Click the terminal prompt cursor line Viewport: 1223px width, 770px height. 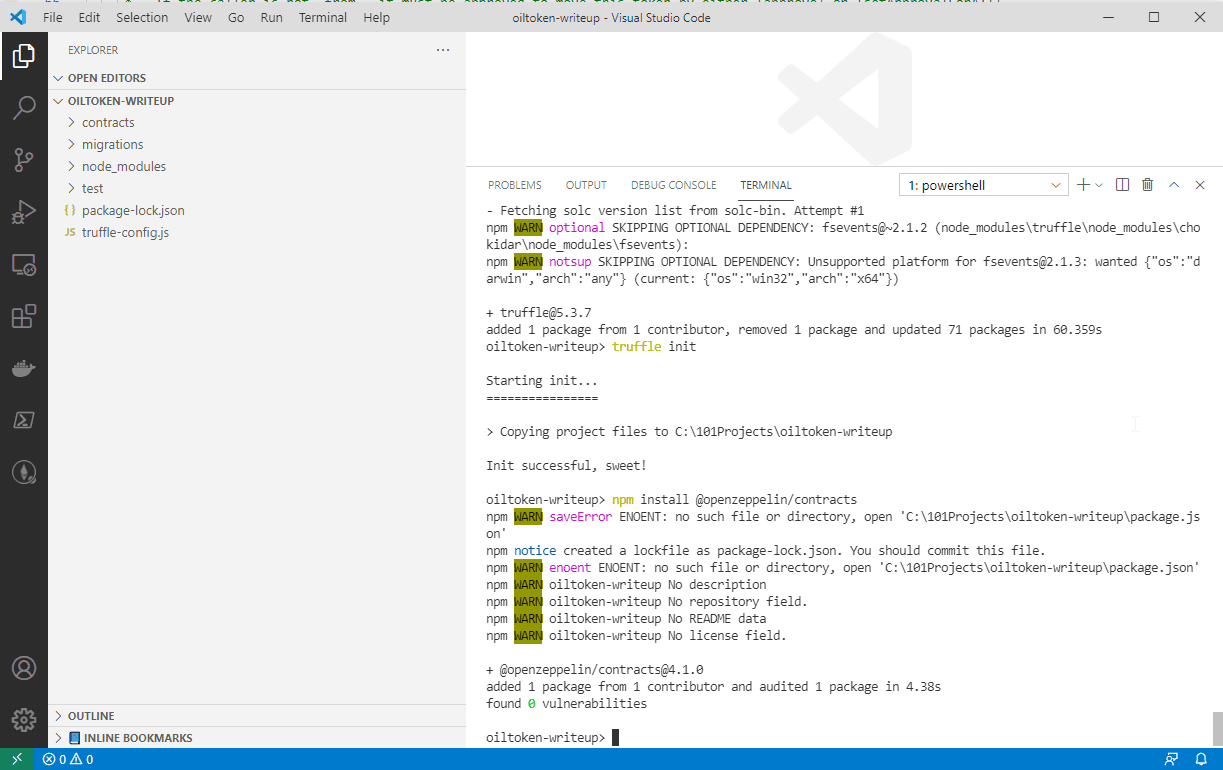[552, 738]
